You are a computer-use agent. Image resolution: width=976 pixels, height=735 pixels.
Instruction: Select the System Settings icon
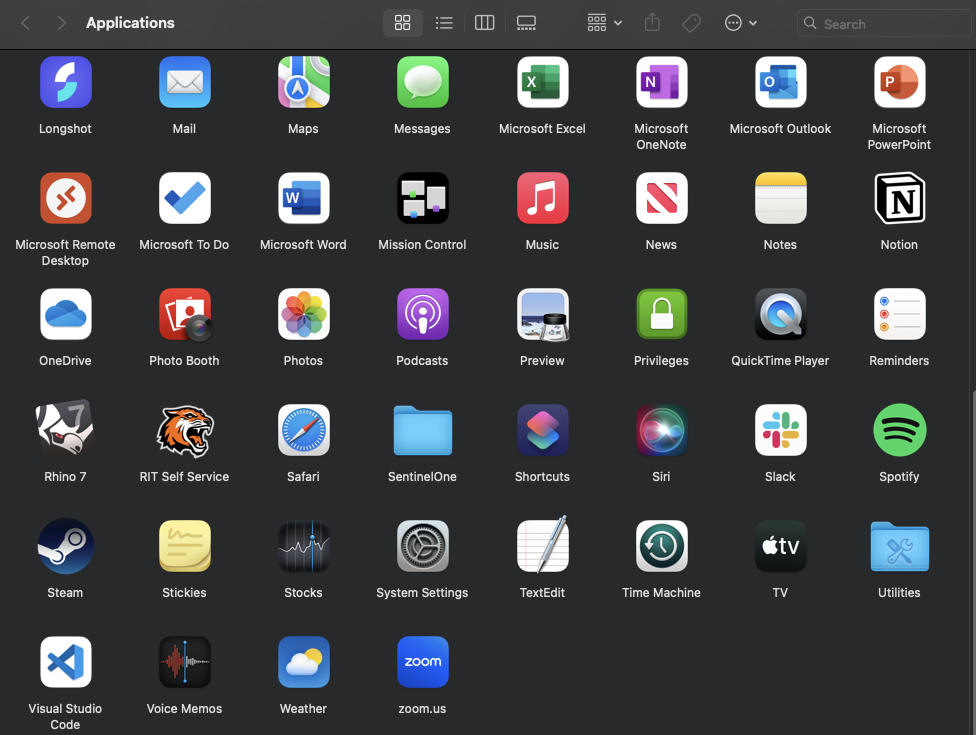(x=423, y=546)
